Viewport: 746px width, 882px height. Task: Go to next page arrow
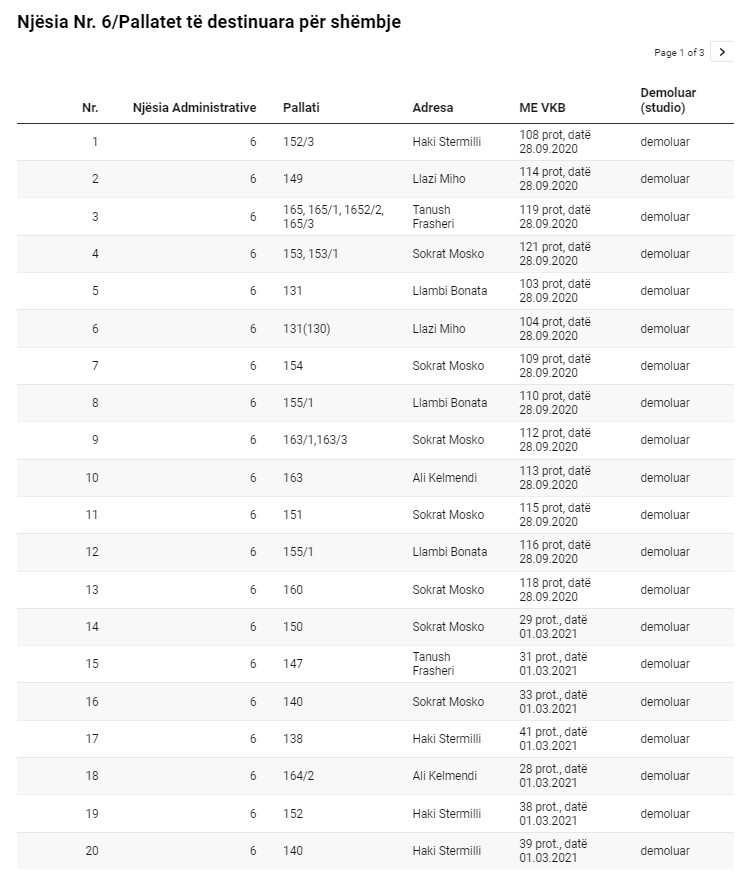tap(722, 52)
